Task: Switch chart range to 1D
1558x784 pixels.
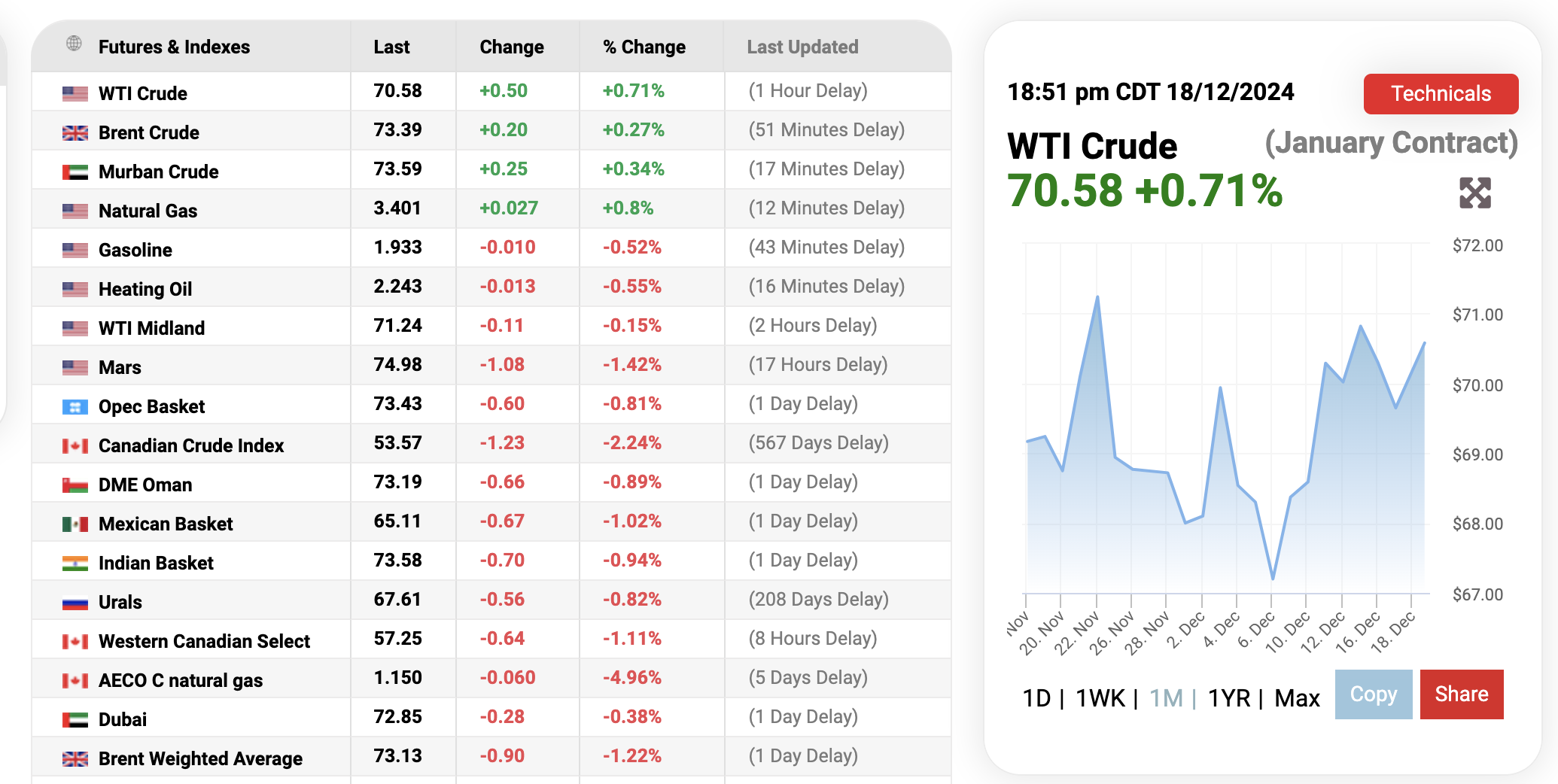Action: point(1036,698)
